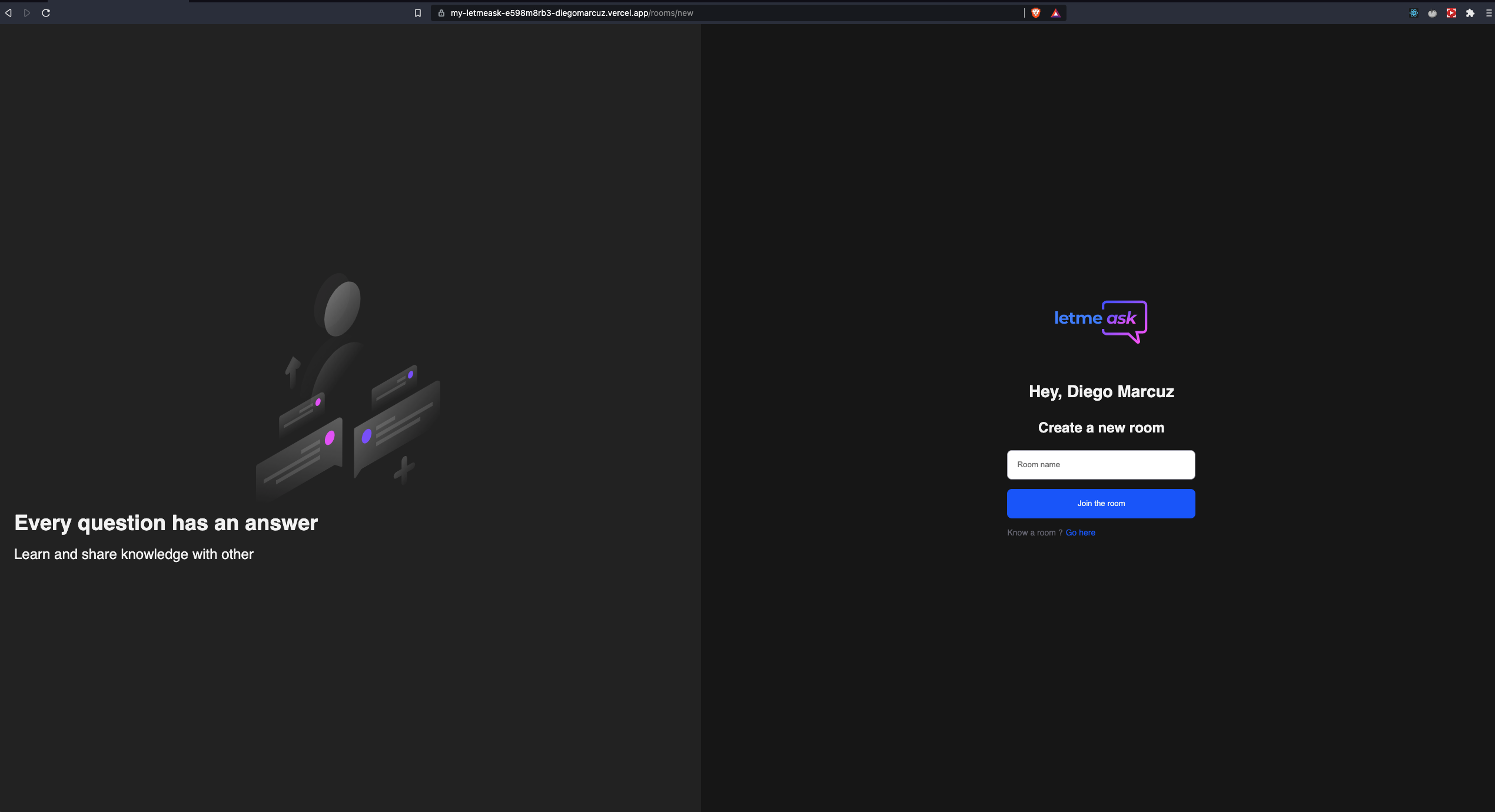This screenshot has width=1495, height=812.
Task: Click the Join the room button
Action: tap(1101, 504)
